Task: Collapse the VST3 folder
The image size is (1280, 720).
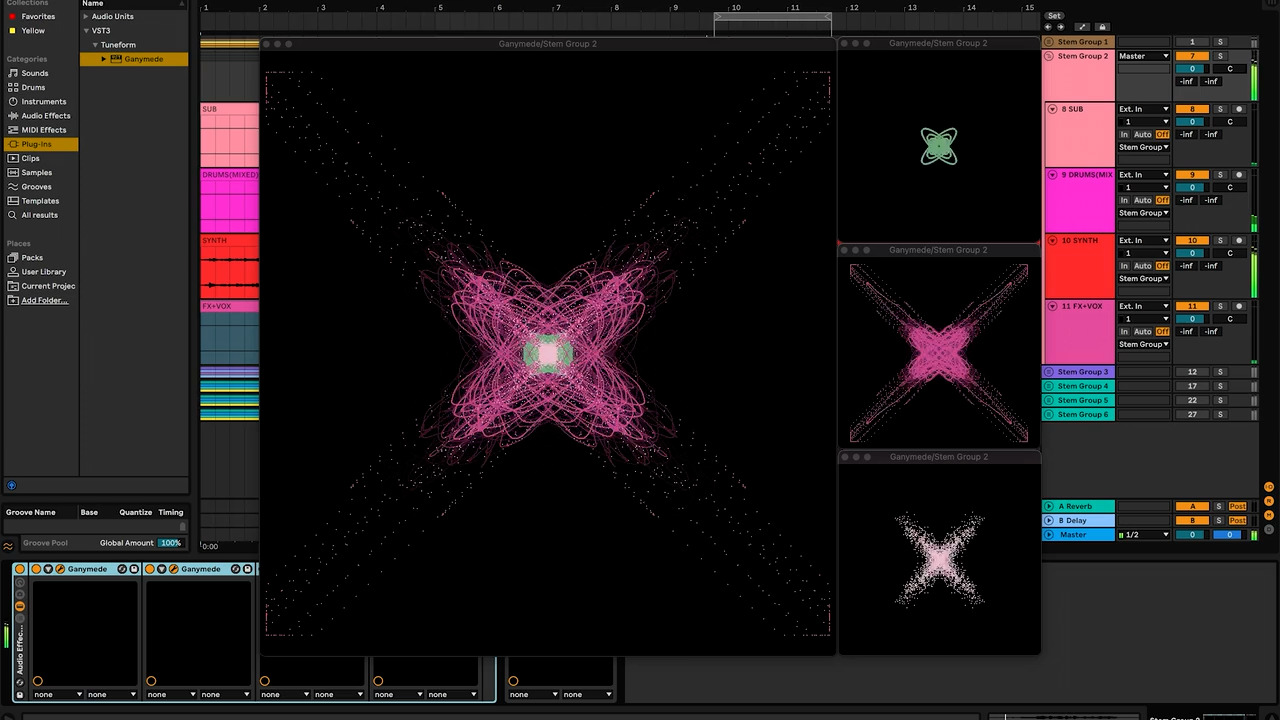Action: pyautogui.click(x=86, y=30)
